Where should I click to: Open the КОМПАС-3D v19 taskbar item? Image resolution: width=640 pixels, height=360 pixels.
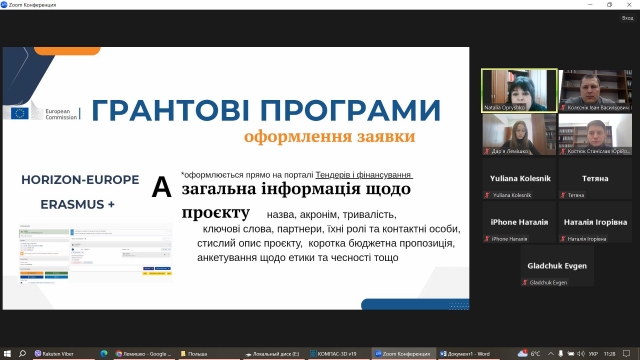pyautogui.click(x=337, y=353)
